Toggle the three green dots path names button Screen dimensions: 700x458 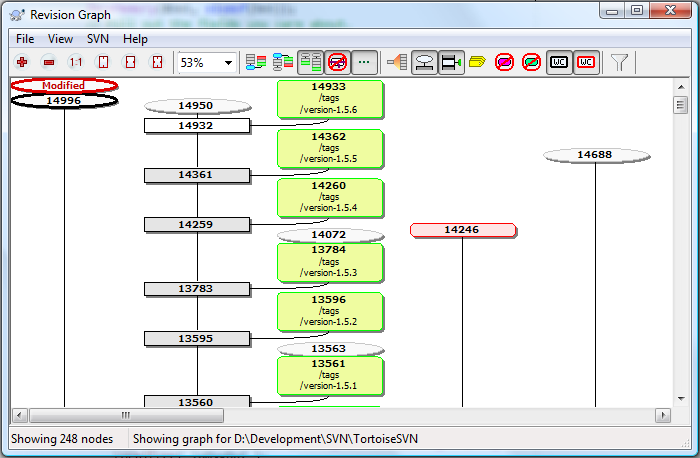364,63
